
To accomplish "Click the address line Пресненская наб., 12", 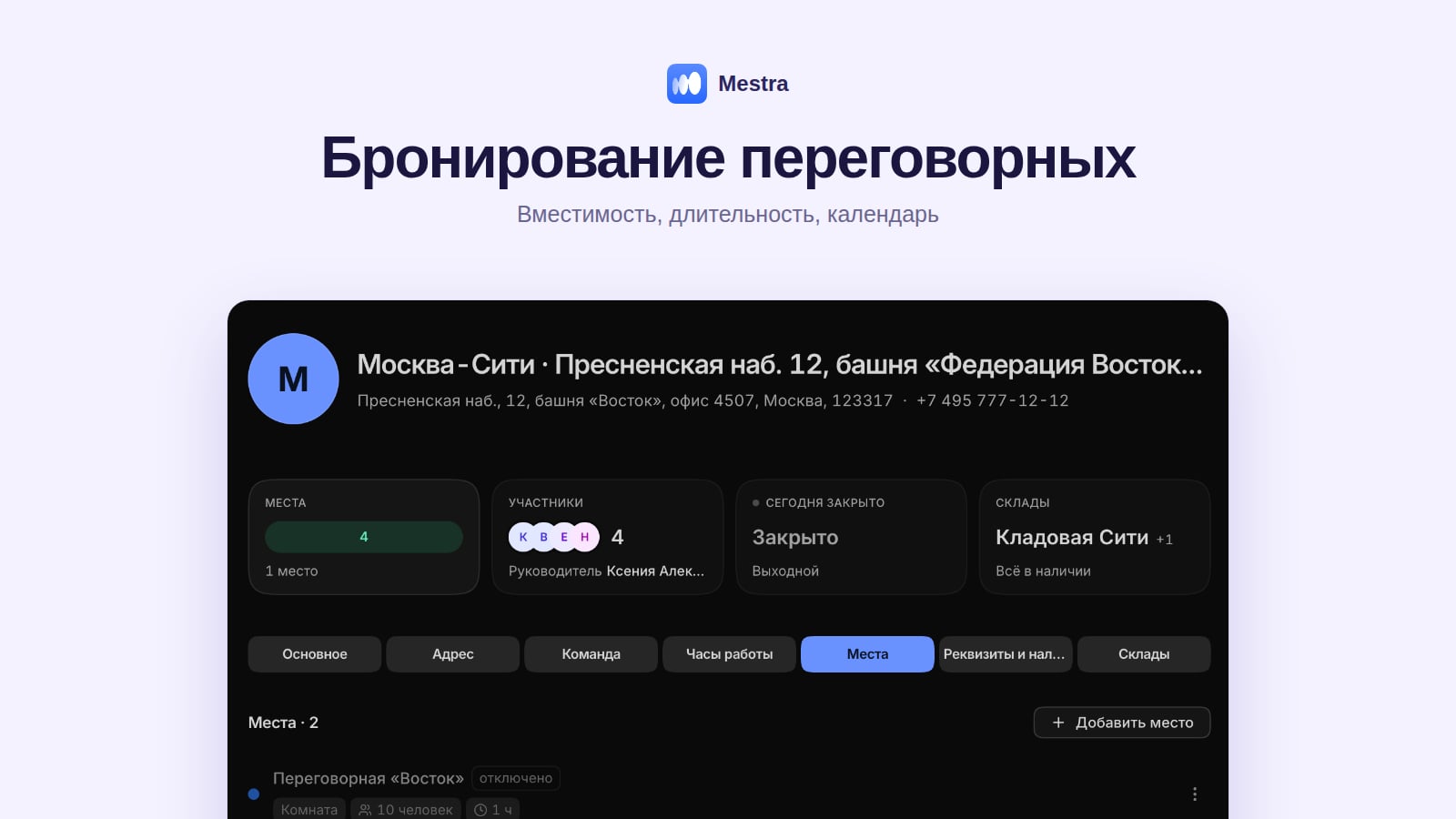I will pos(625,400).
